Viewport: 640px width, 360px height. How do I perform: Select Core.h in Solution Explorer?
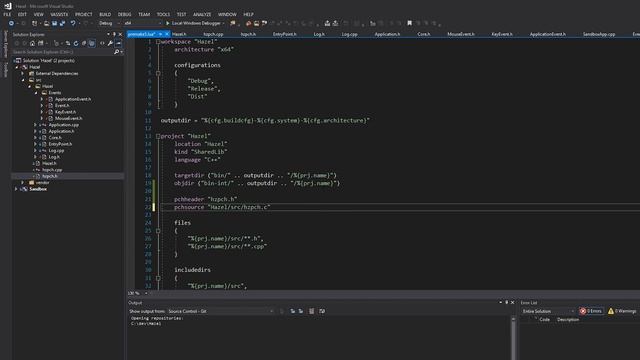[55, 138]
